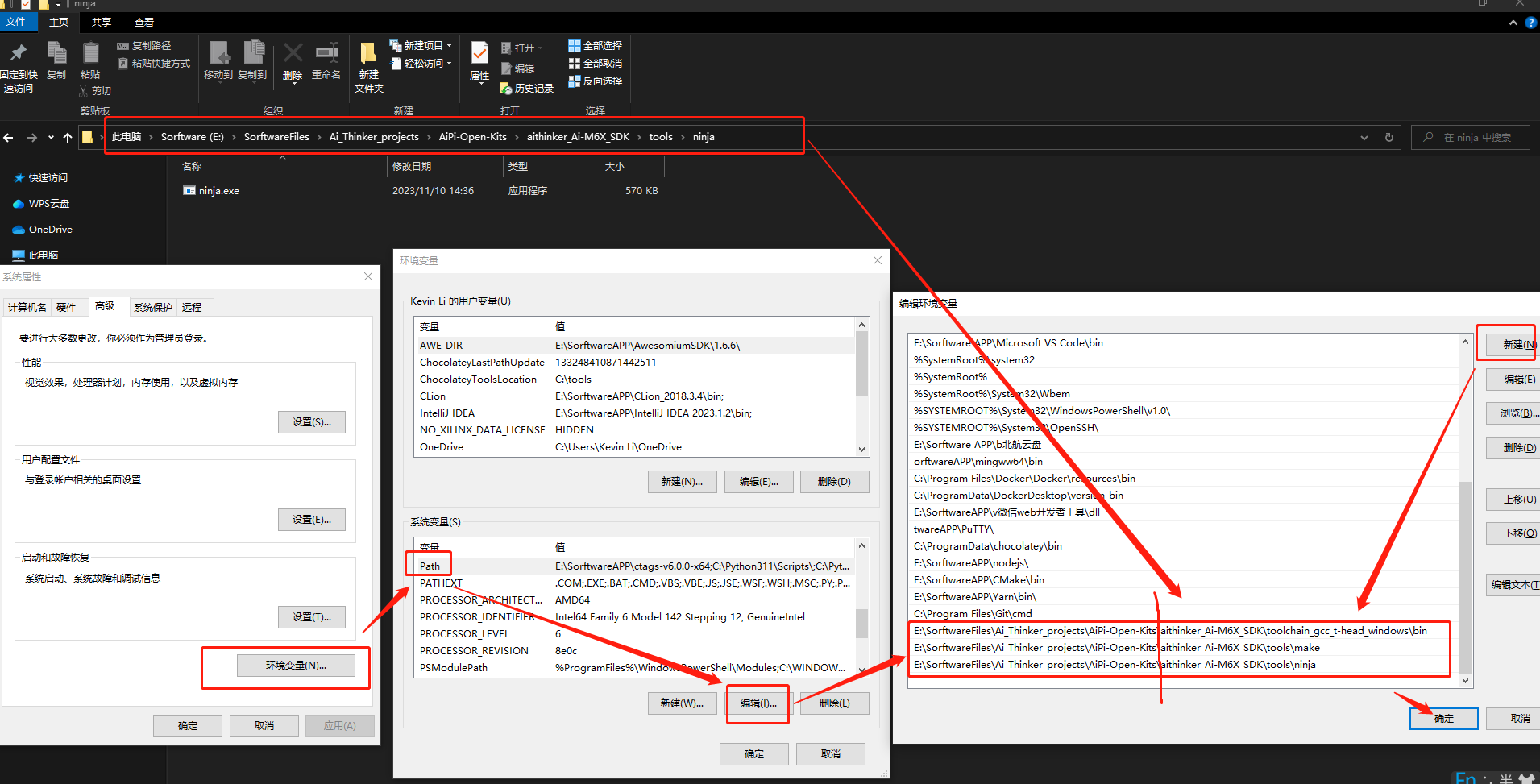Collapse the ribbon with the chevron
The width and height of the screenshot is (1540, 784).
coord(1513,23)
